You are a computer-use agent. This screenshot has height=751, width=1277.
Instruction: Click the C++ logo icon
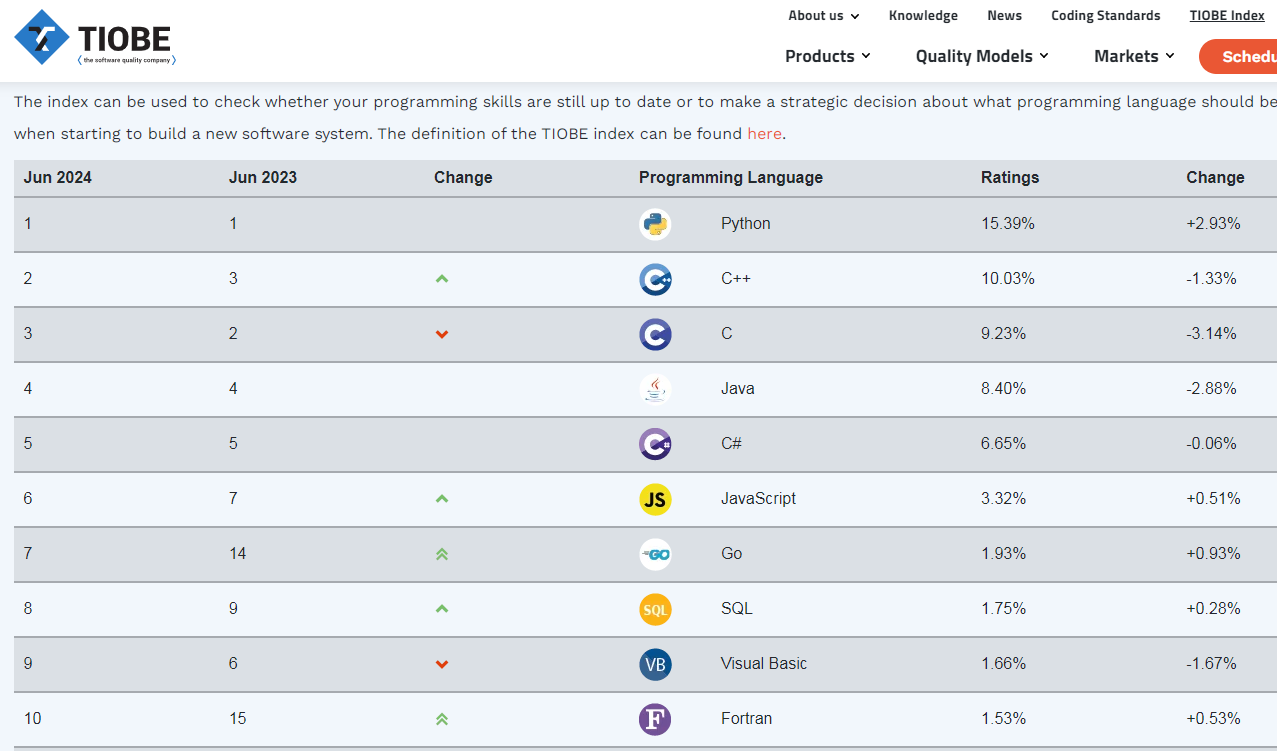tap(655, 279)
